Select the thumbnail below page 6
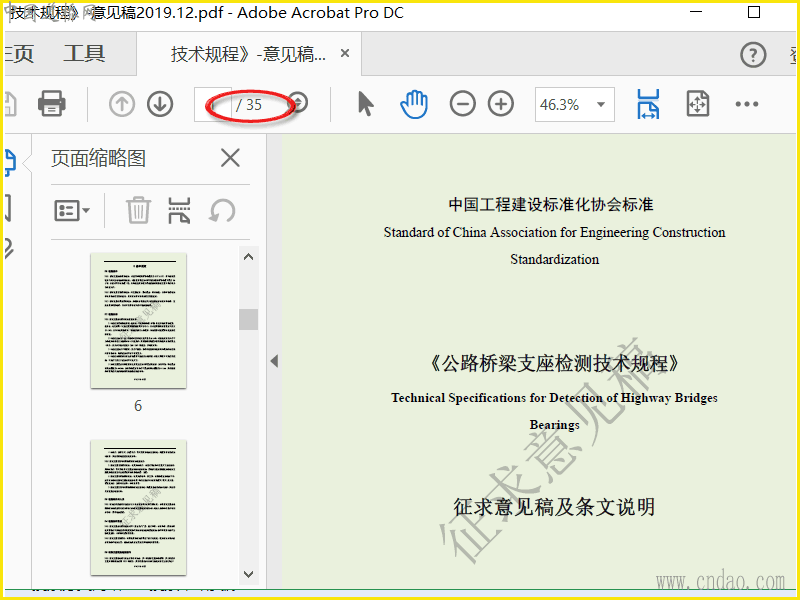The image size is (800, 600). point(138,508)
